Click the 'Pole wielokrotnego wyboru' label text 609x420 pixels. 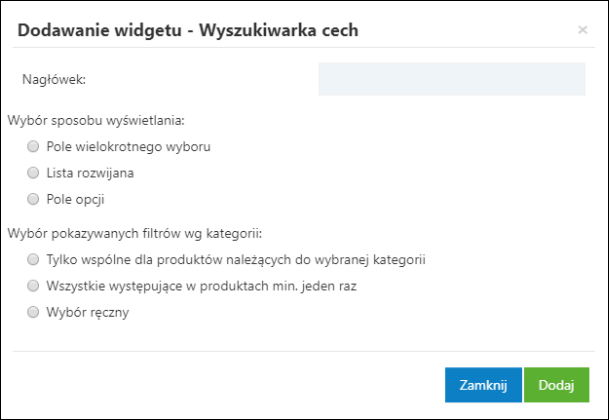128,146
